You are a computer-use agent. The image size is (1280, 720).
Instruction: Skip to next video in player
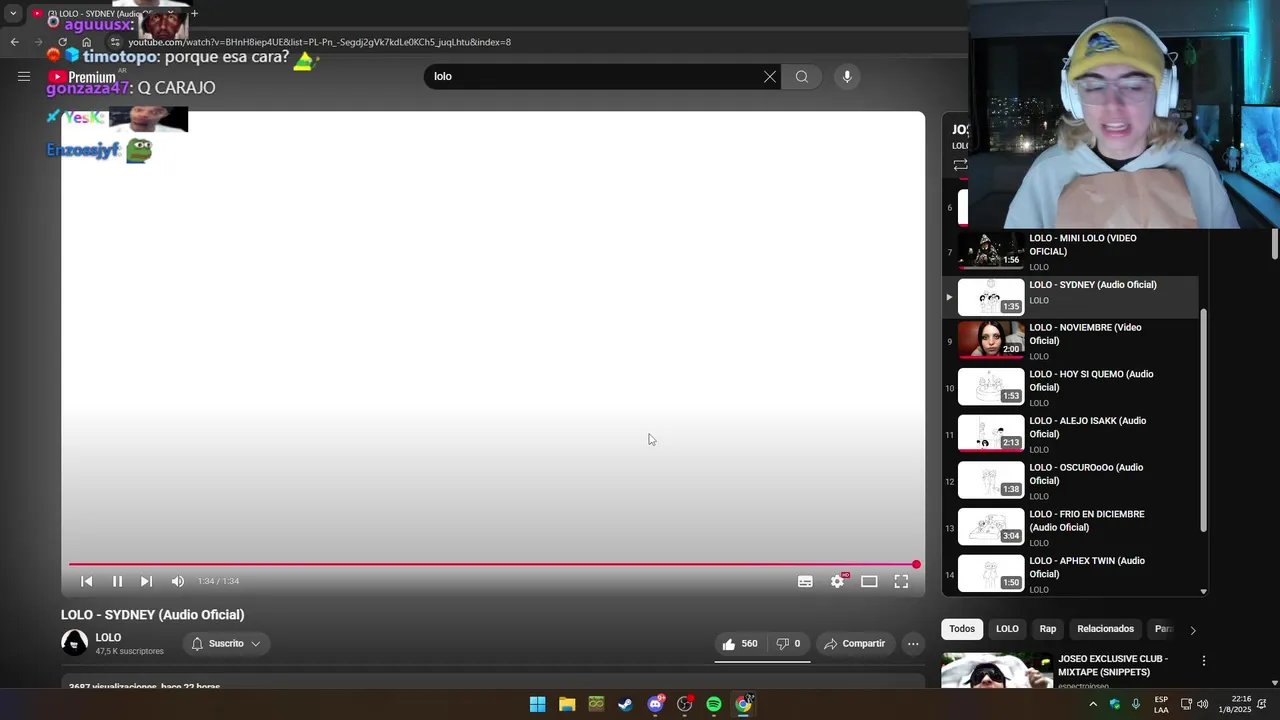(146, 581)
